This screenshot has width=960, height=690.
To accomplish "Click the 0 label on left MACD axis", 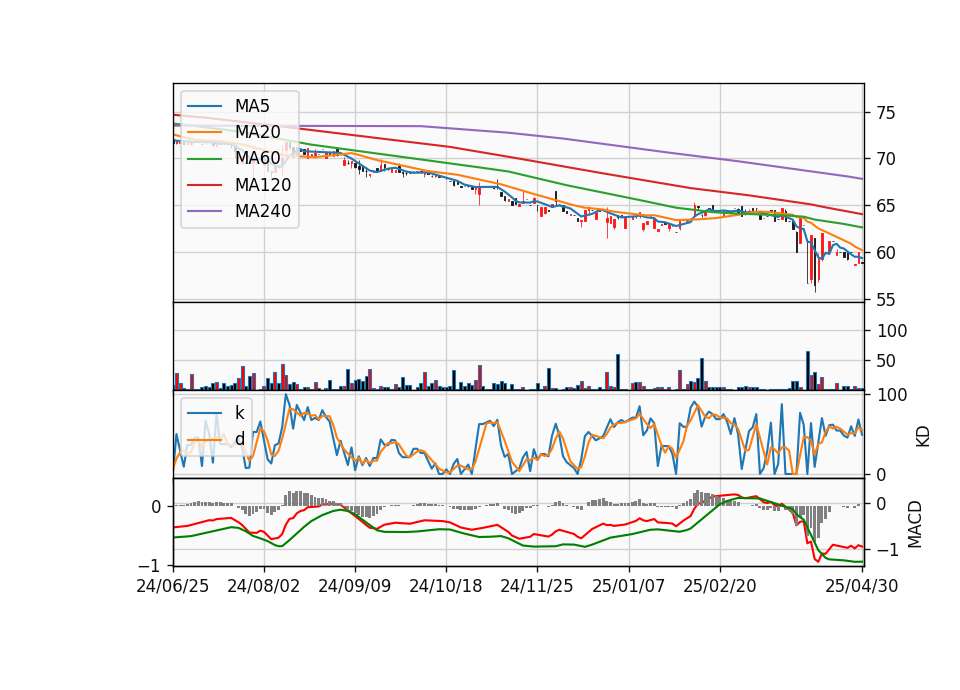I will click(156, 507).
